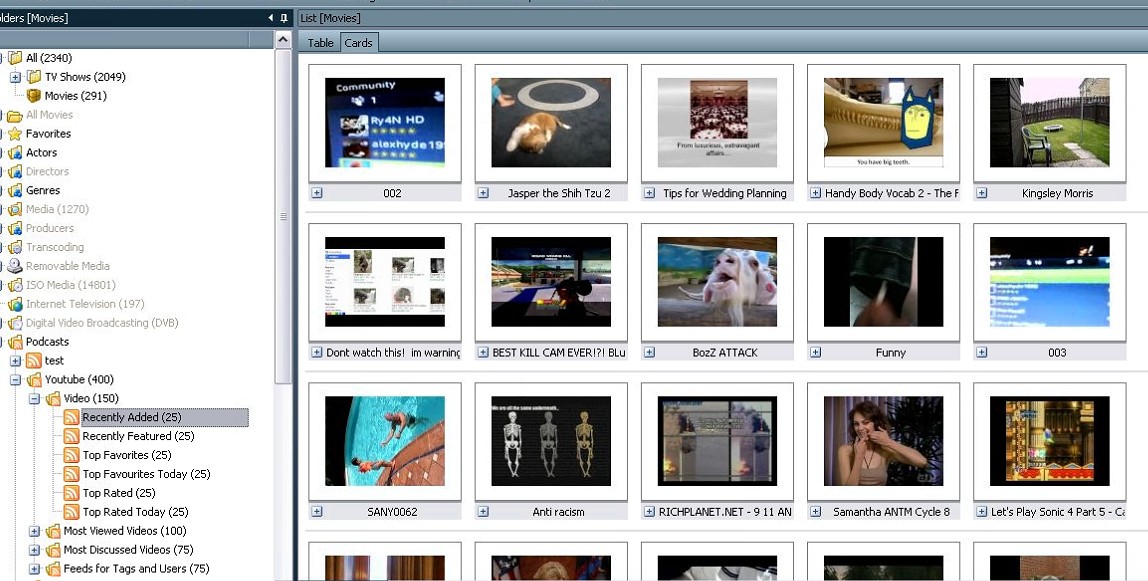Click the TV Shows folder icon
Viewport: 1148px width, 581px height.
[x=34, y=77]
